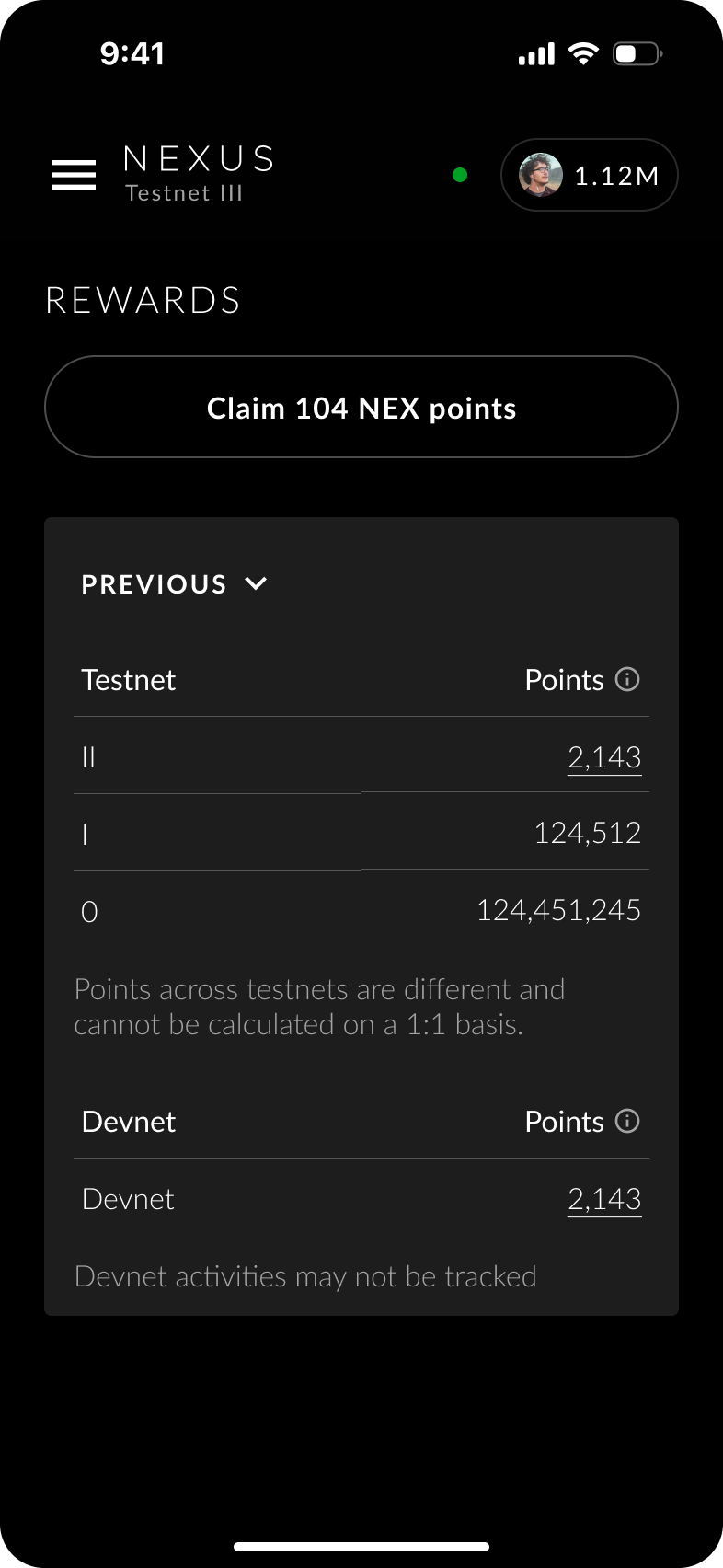This screenshot has width=723, height=1568.
Task: Collapse the PREVIOUS section chevron
Action: tap(256, 582)
